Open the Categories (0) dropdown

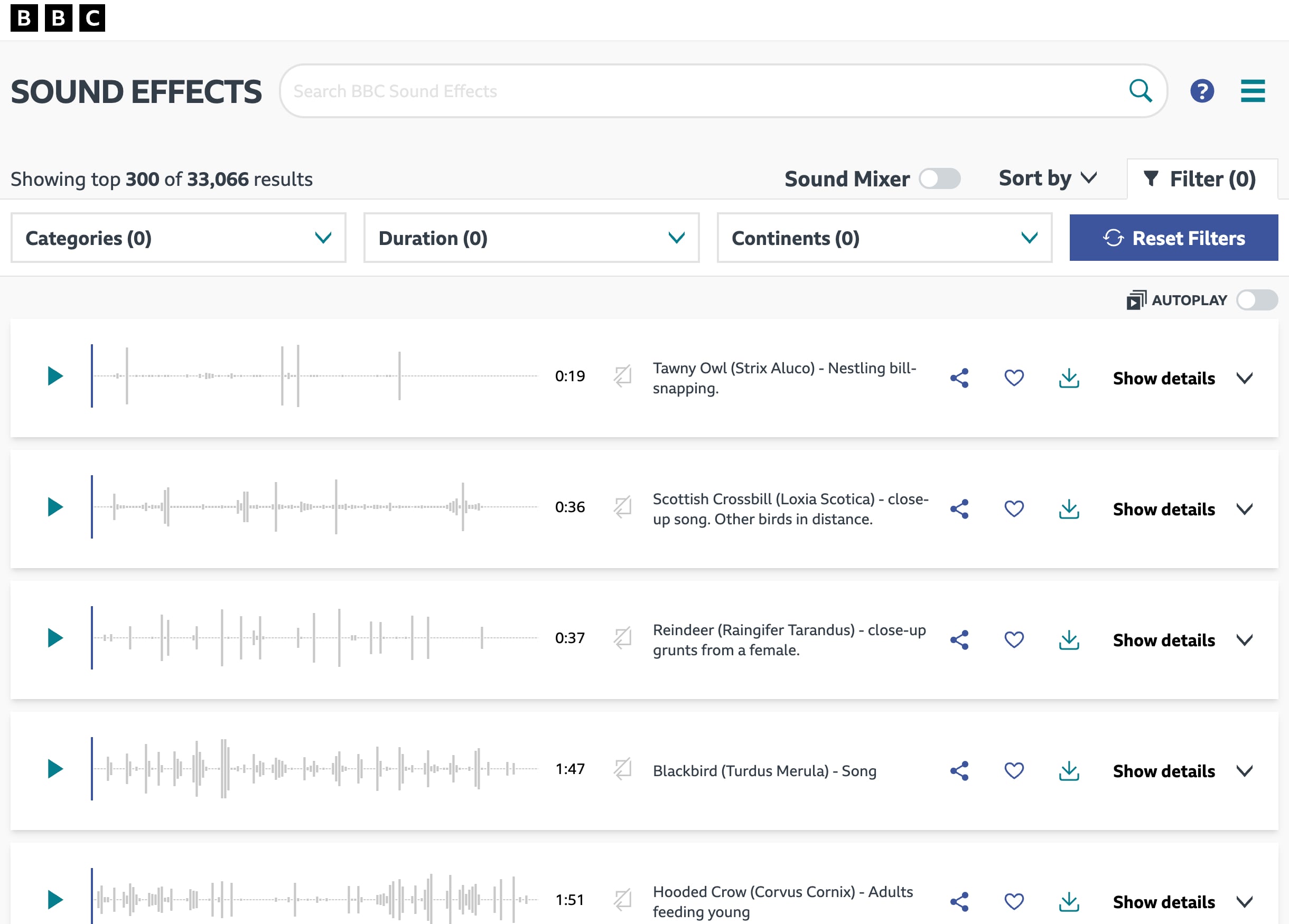coord(179,238)
